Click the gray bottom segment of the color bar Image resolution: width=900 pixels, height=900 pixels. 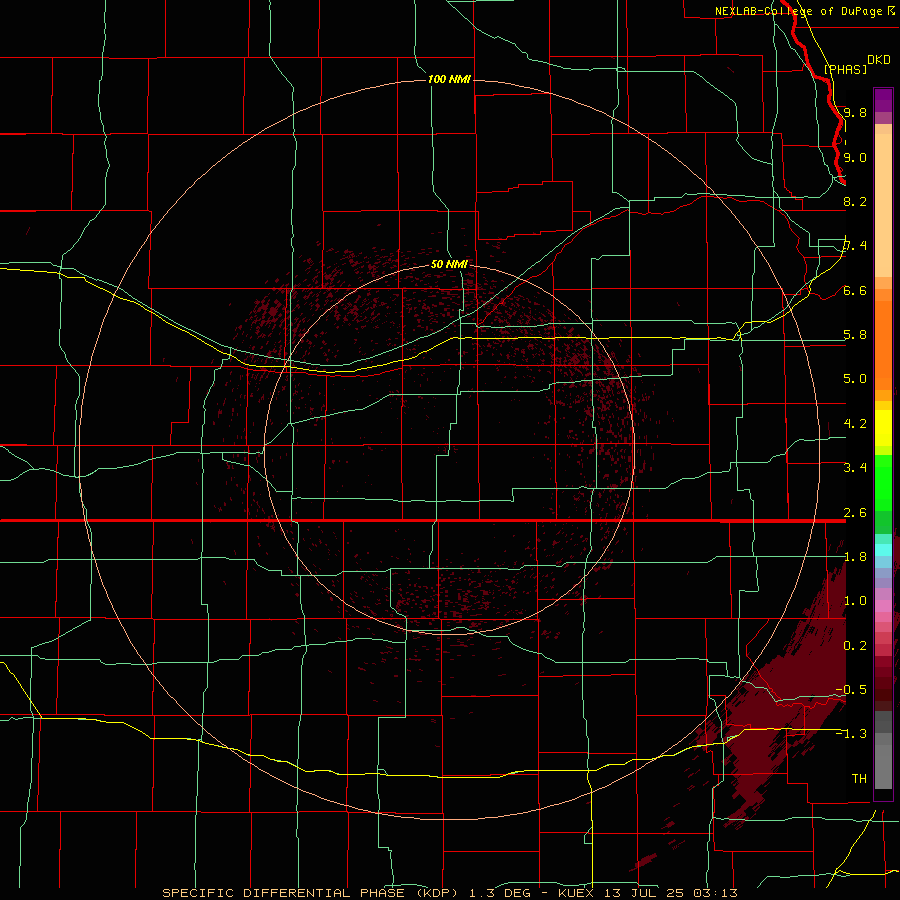pos(883,769)
